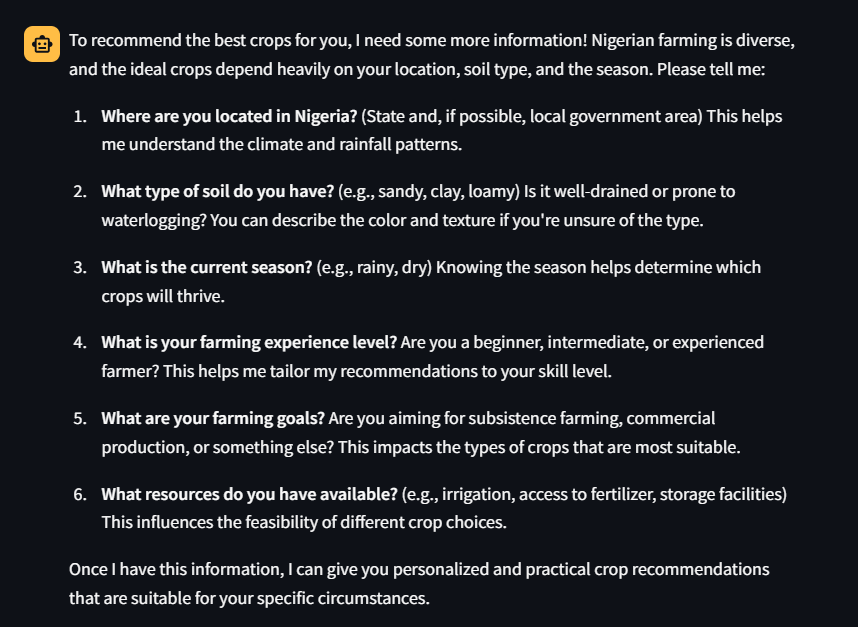
Task: Click the yellow robot assistant avatar icon
Action: [42, 44]
